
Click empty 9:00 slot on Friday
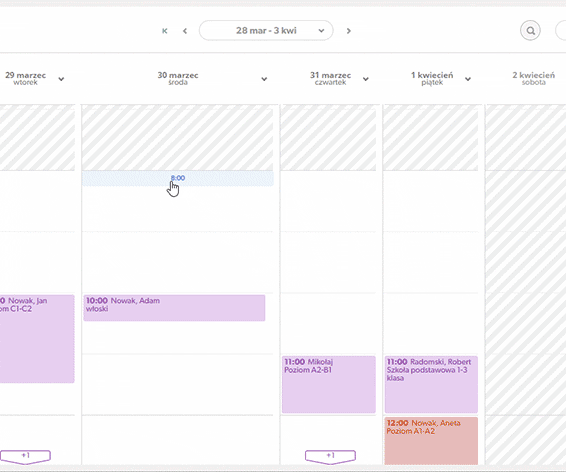pyautogui.click(x=430, y=262)
